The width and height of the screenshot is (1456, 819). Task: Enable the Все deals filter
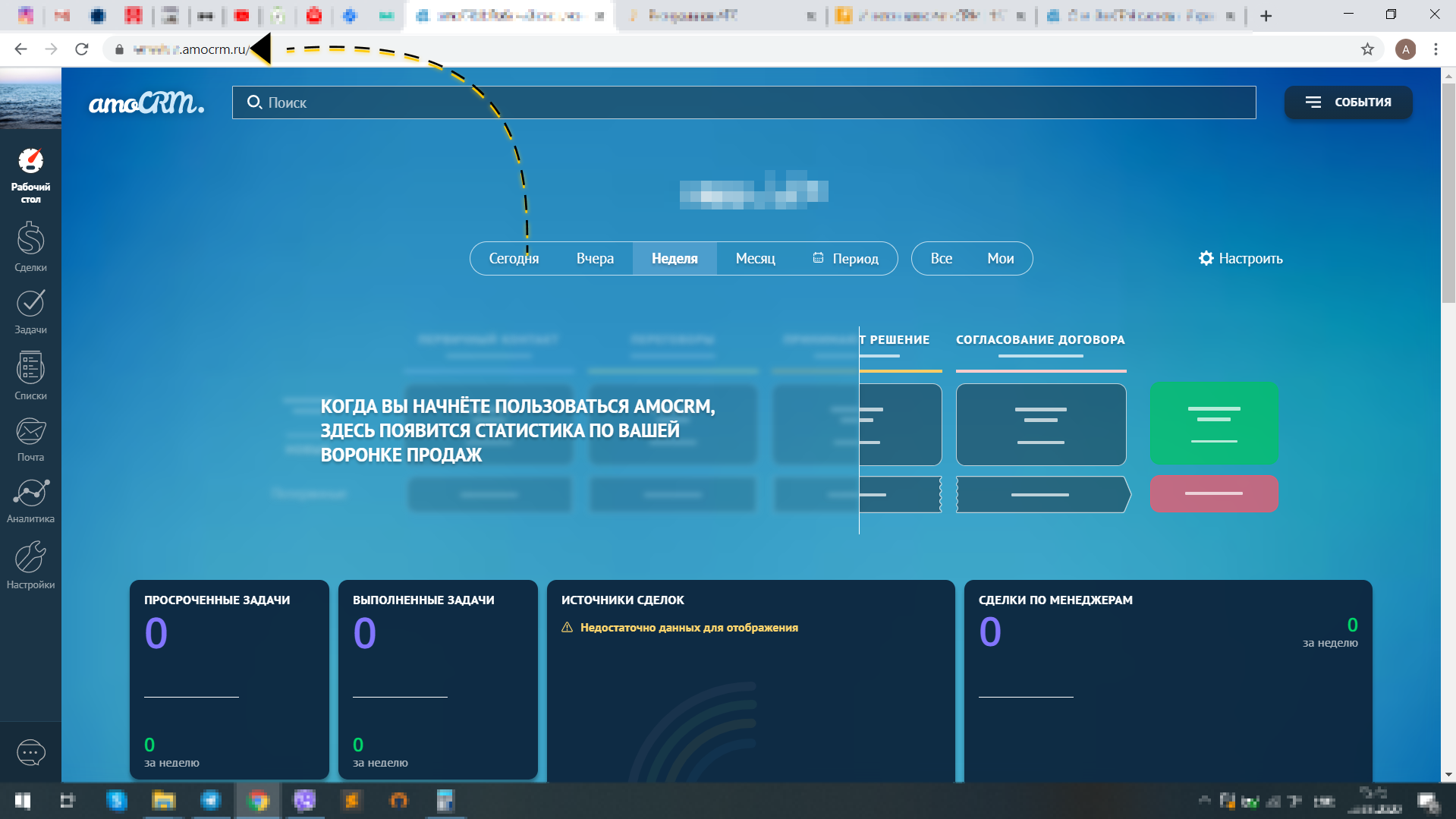click(x=942, y=258)
